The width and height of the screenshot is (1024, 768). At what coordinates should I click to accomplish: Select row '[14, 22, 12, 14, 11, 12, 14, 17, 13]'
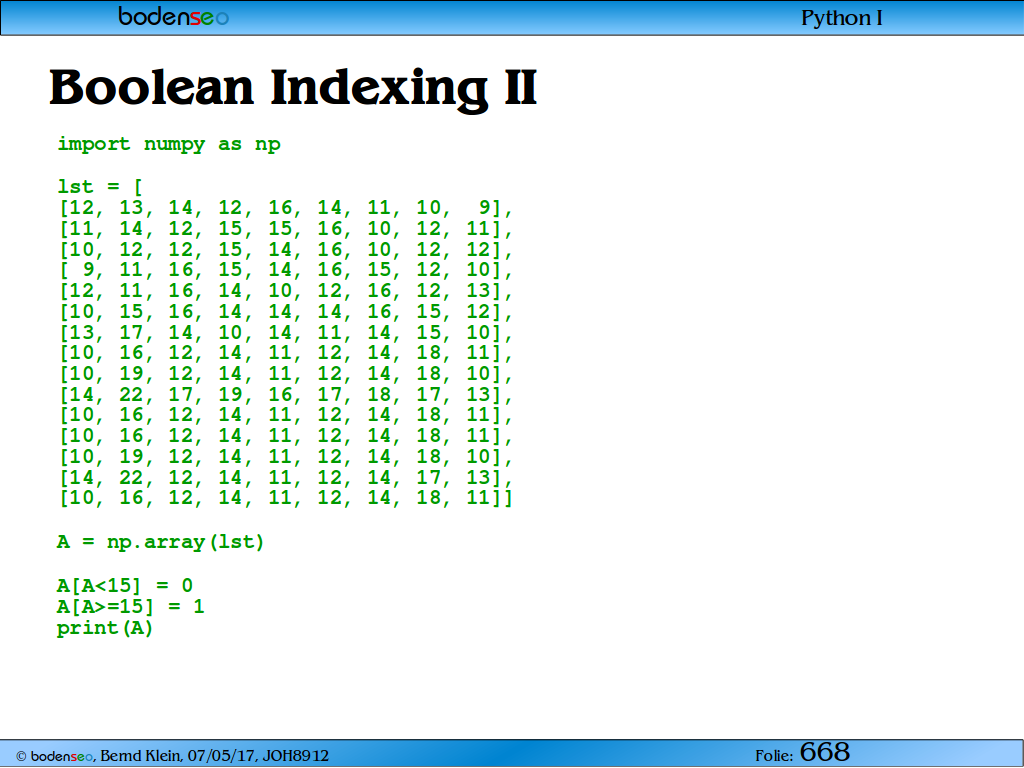286,477
